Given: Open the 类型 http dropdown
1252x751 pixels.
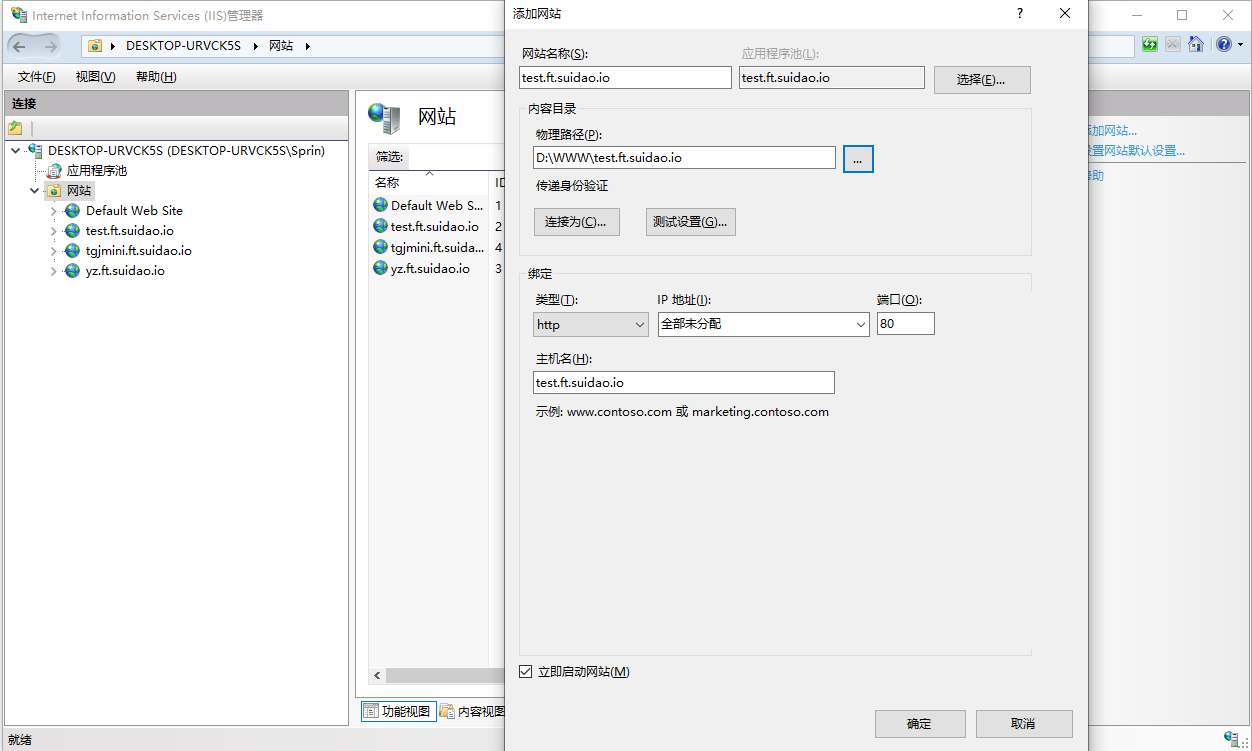Looking at the screenshot, I should tap(591, 324).
